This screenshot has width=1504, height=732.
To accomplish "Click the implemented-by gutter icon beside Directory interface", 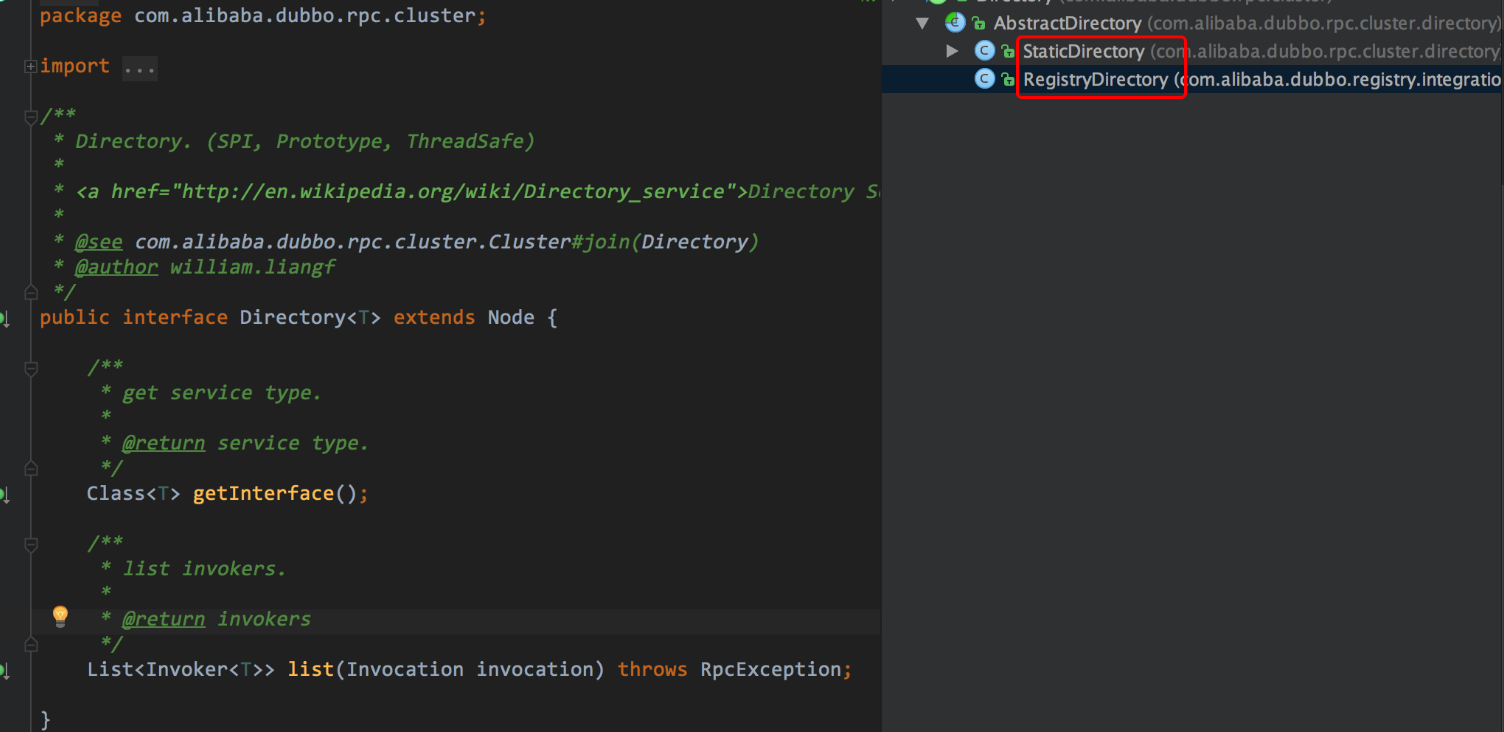I will click(4, 319).
